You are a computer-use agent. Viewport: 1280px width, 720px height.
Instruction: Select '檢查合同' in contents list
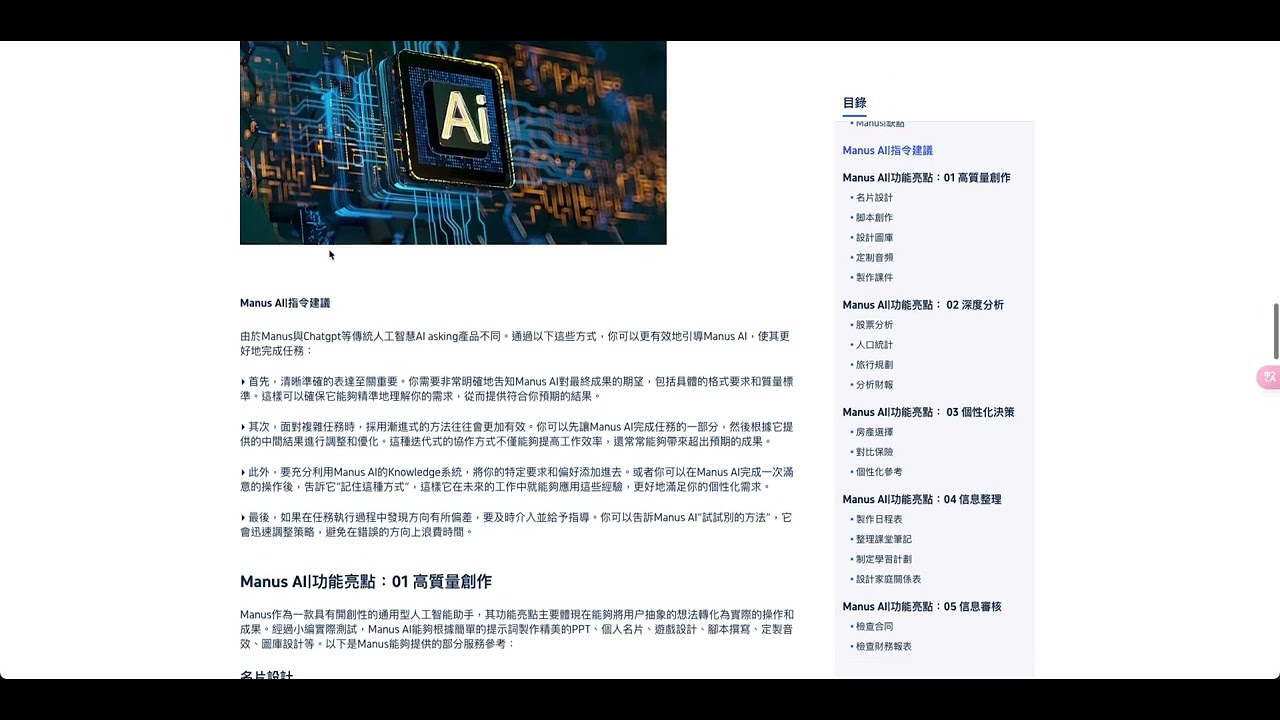pyautogui.click(x=874, y=626)
